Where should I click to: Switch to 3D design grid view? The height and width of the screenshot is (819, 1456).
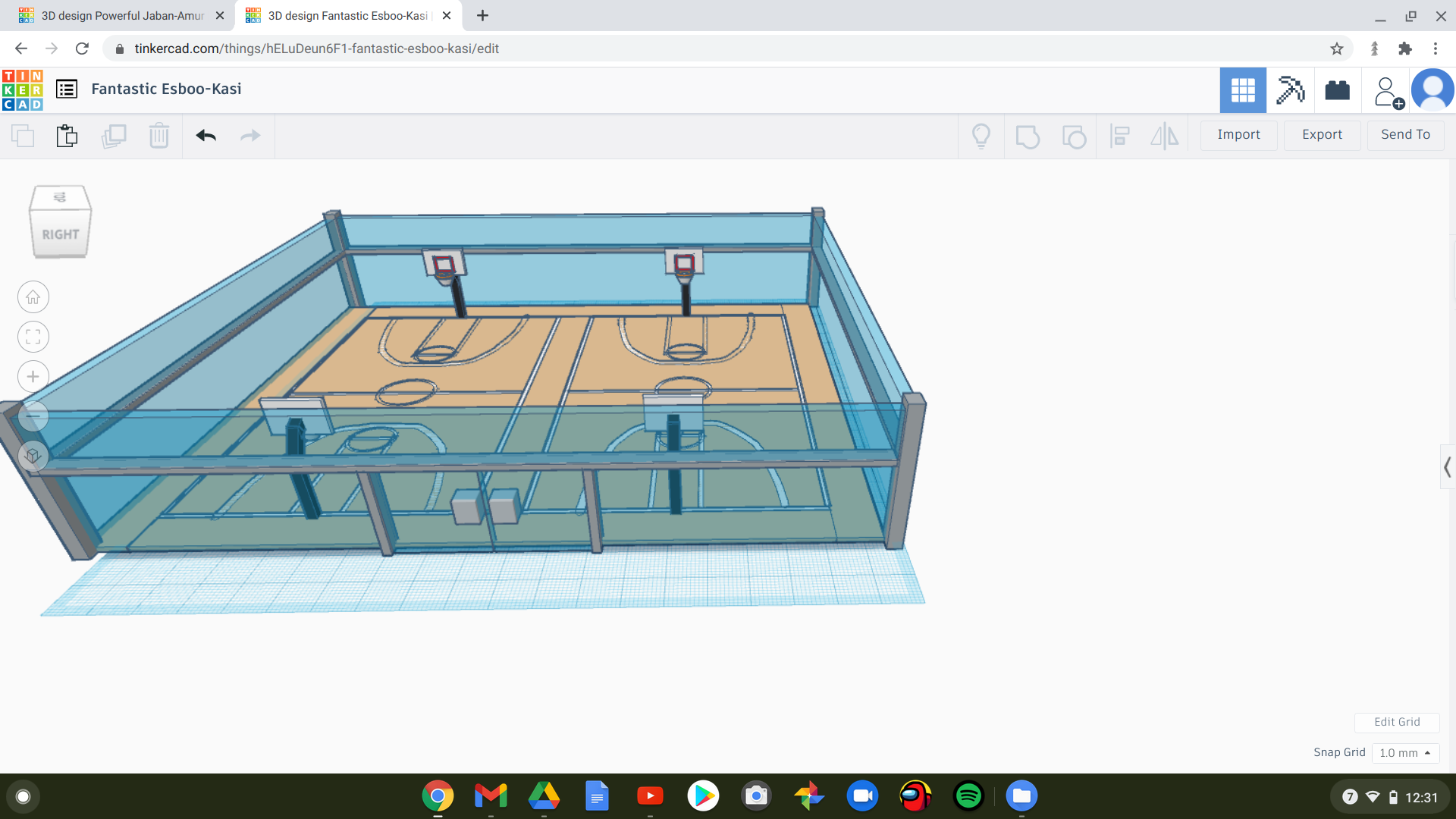[x=1243, y=90]
